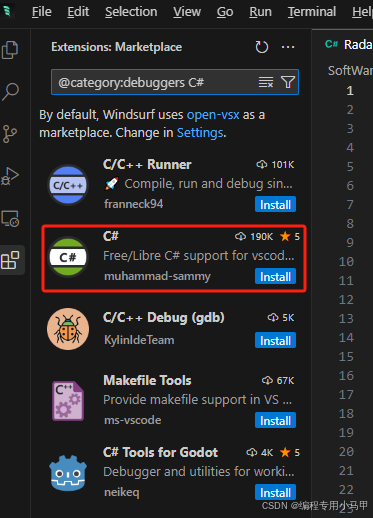This screenshot has width=373, height=518.
Task: Focus the extensions search input field
Action: coord(155,82)
